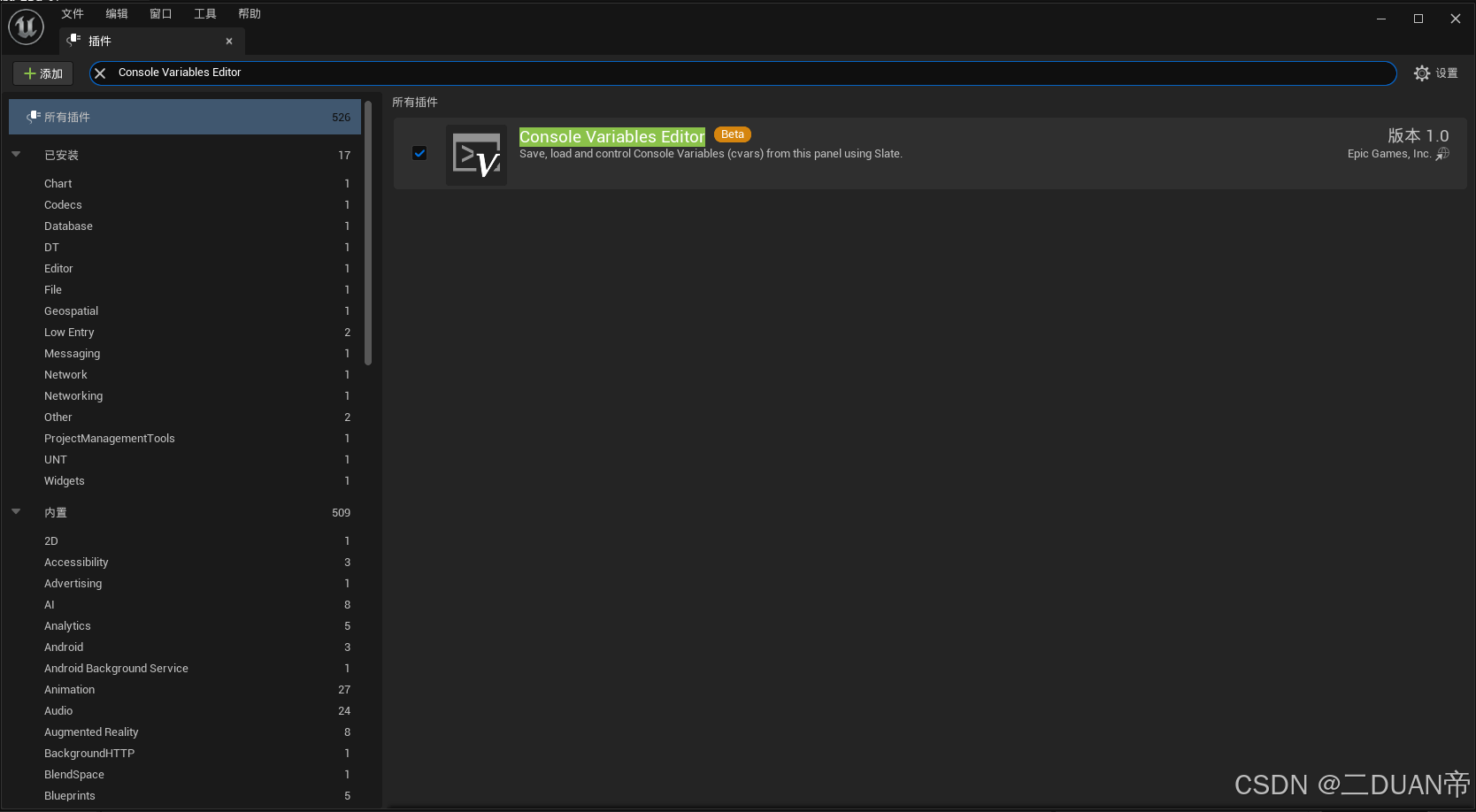Screen dimensions: 1476x812
Task: Select the 插件 tab
Action: click(151, 41)
